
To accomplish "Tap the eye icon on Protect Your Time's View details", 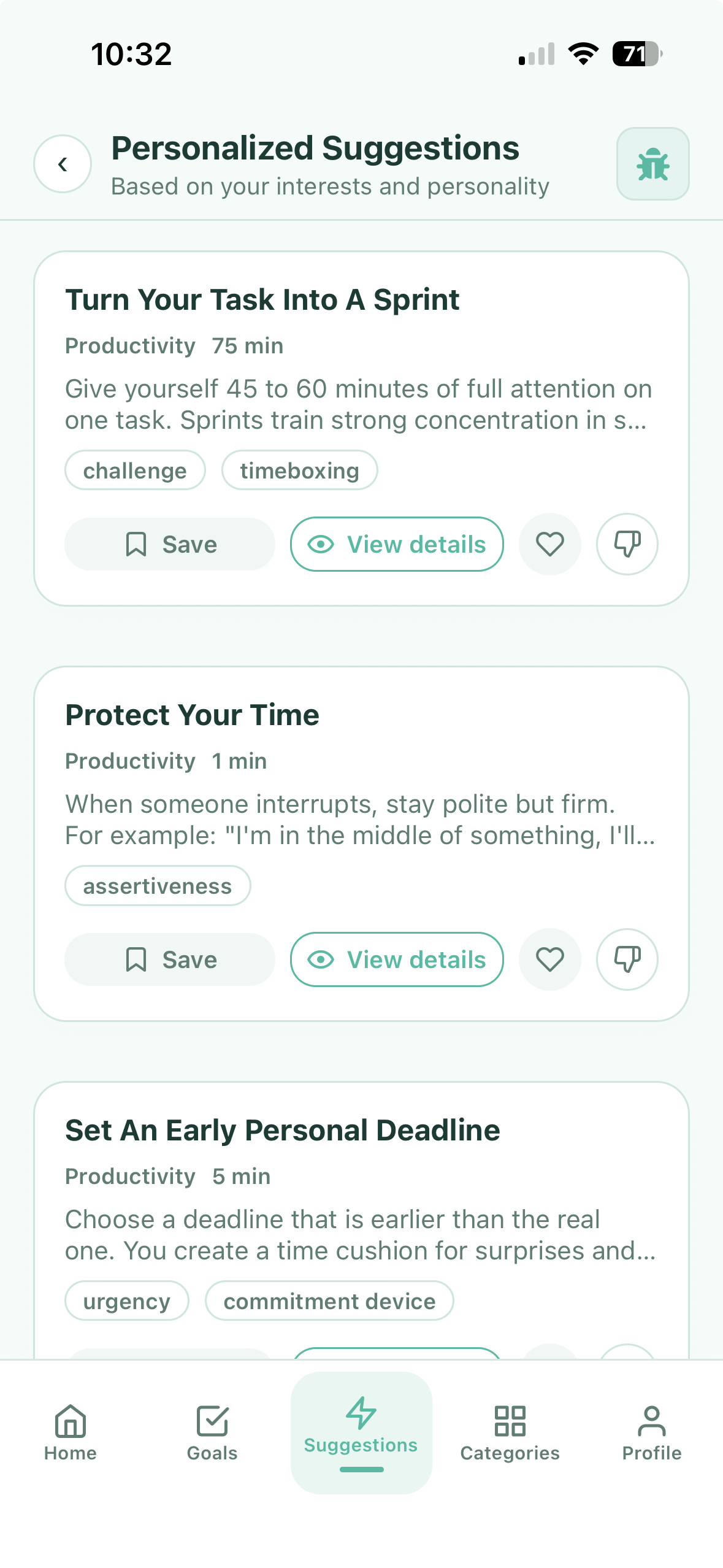I will coord(322,959).
